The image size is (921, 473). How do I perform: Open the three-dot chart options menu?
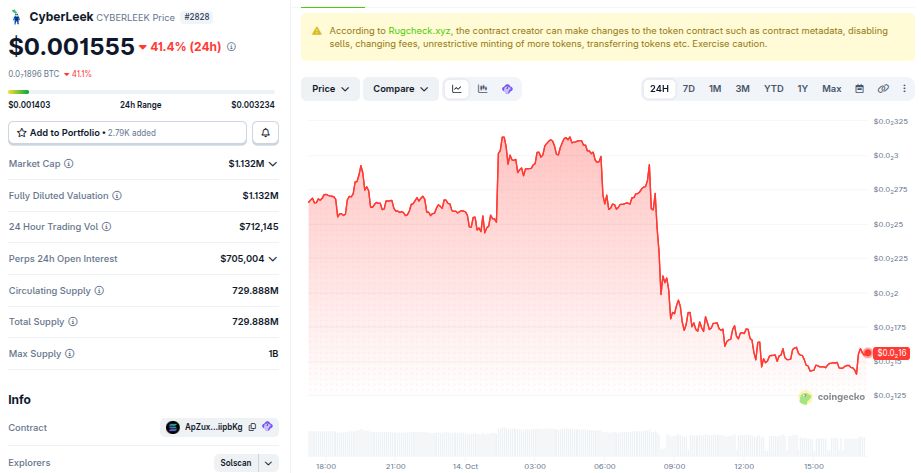(x=905, y=89)
